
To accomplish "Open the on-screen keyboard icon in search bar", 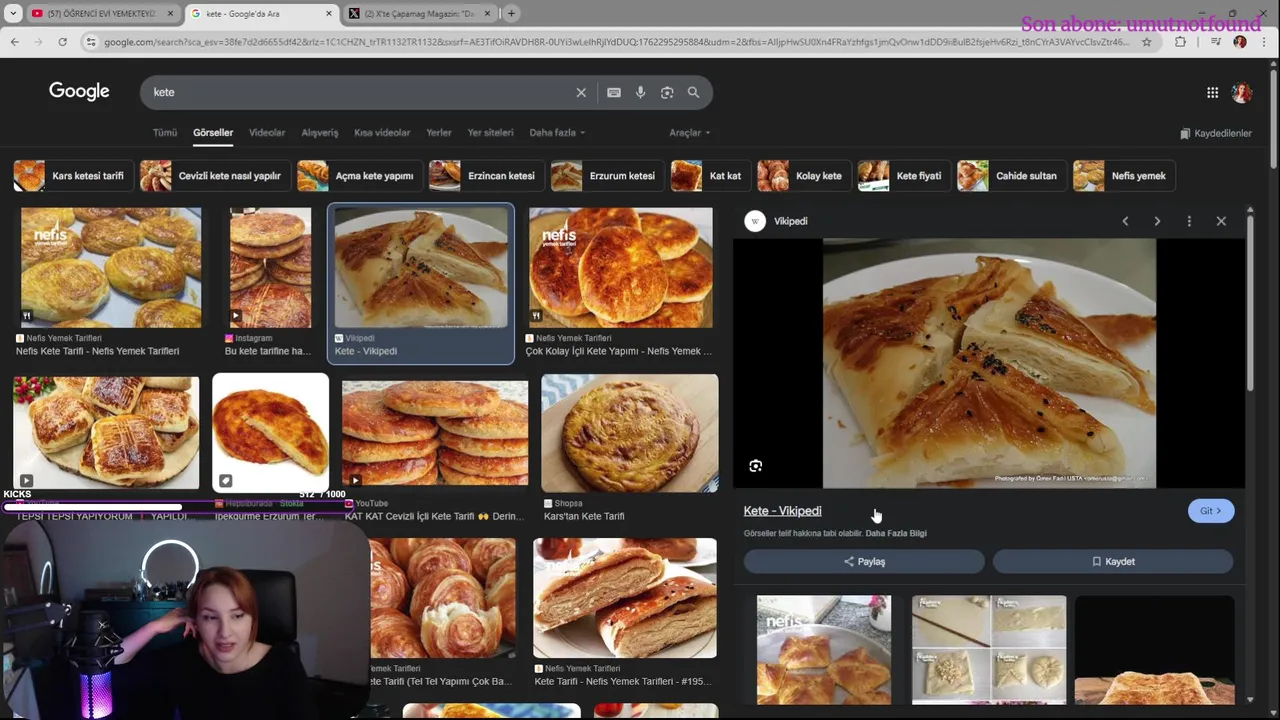I will [x=614, y=92].
